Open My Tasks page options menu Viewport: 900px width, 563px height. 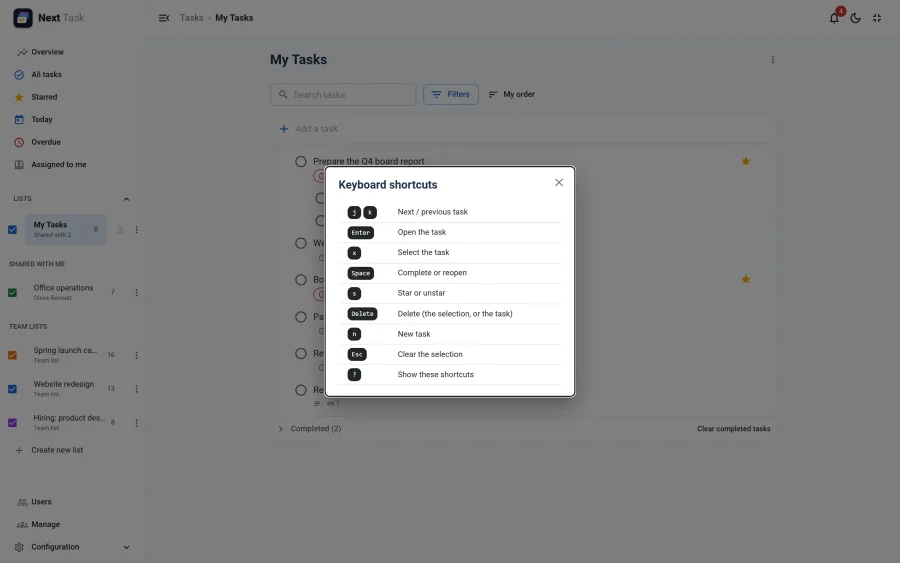773,60
